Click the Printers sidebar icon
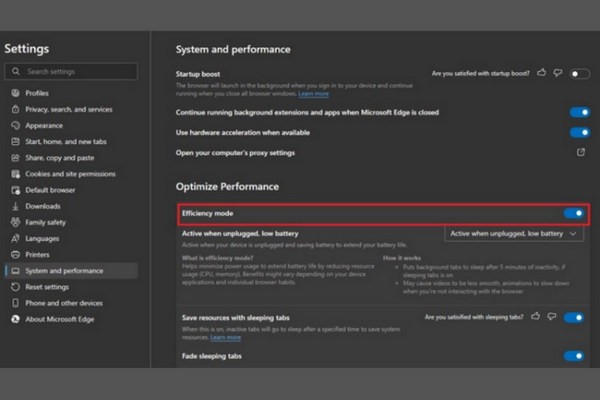This screenshot has width=600, height=400. [x=15, y=254]
